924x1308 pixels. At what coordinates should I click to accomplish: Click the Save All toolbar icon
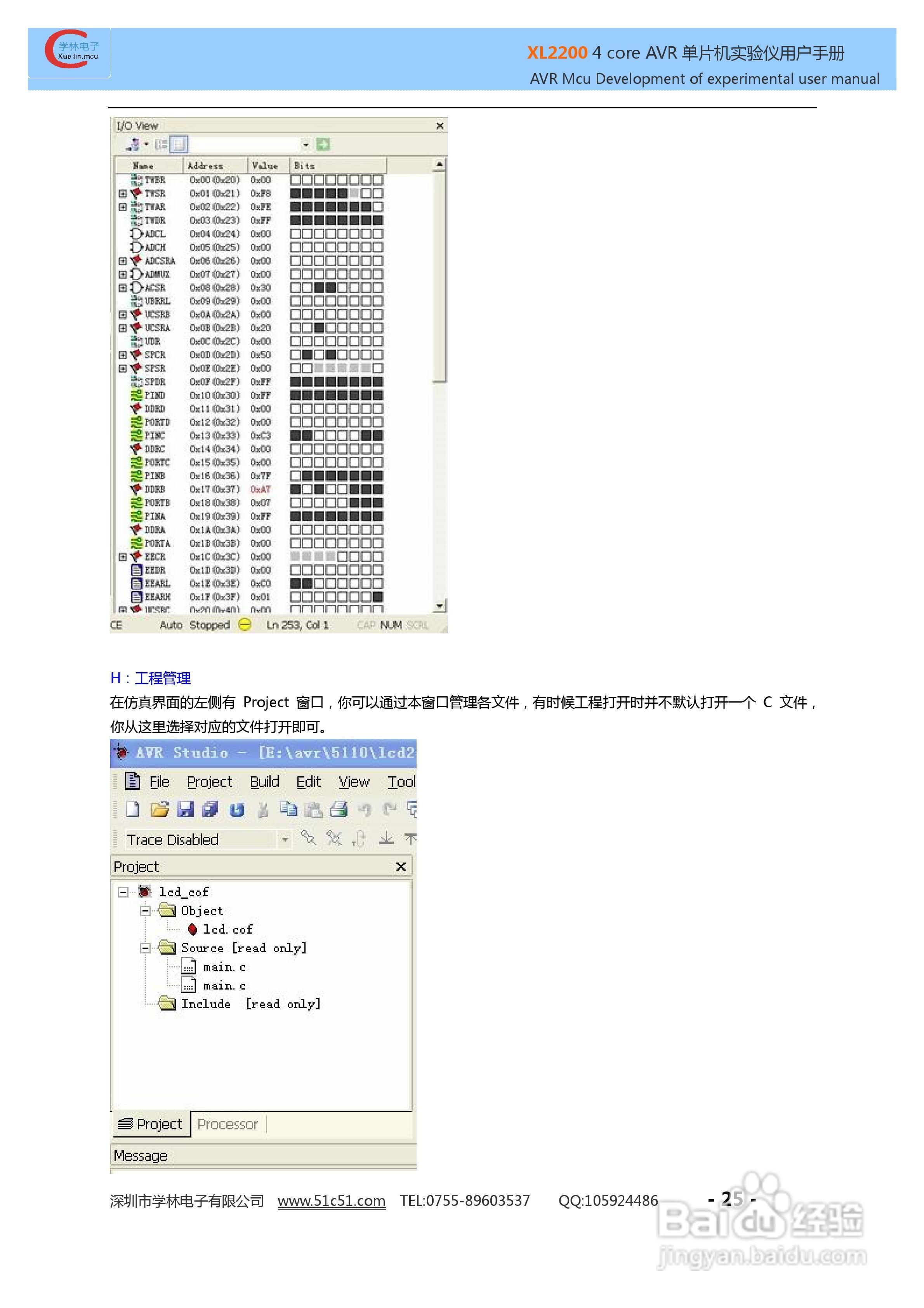[x=211, y=809]
